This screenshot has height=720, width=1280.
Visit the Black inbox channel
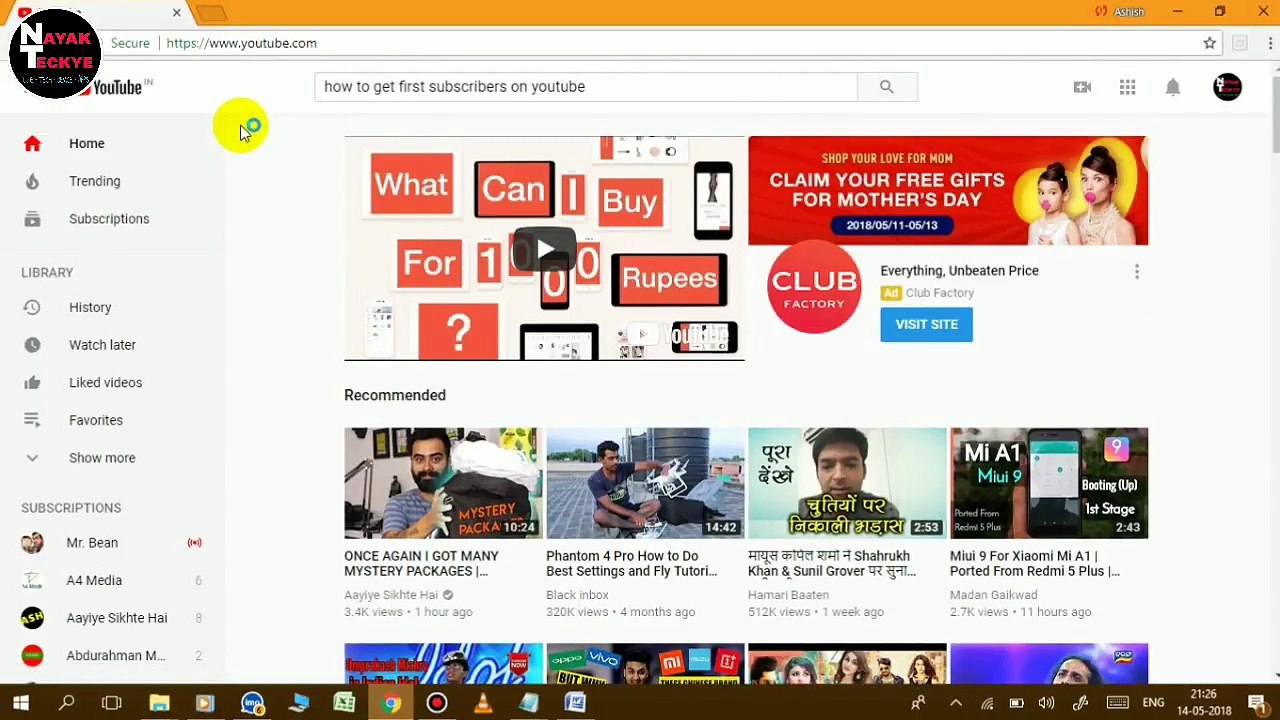[x=577, y=595]
